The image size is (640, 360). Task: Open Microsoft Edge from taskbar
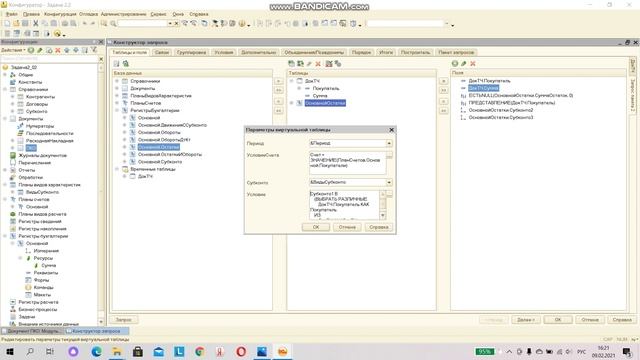pyautogui.click(x=97, y=351)
